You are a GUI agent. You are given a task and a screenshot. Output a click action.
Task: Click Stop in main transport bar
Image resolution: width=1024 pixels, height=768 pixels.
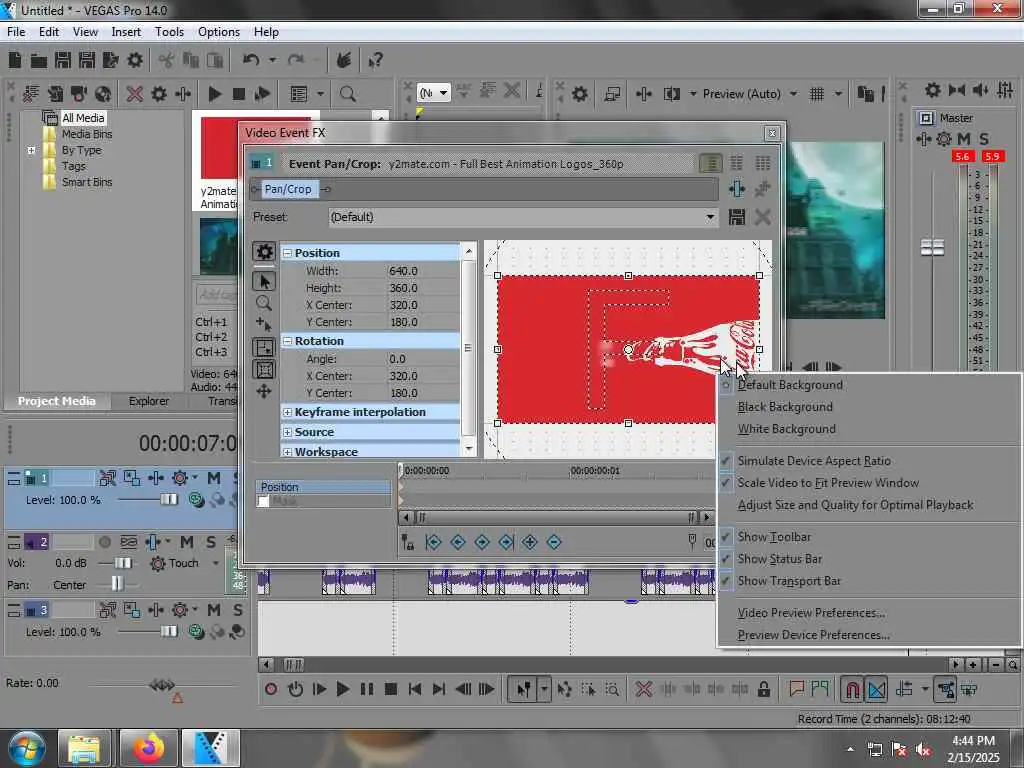(391, 689)
